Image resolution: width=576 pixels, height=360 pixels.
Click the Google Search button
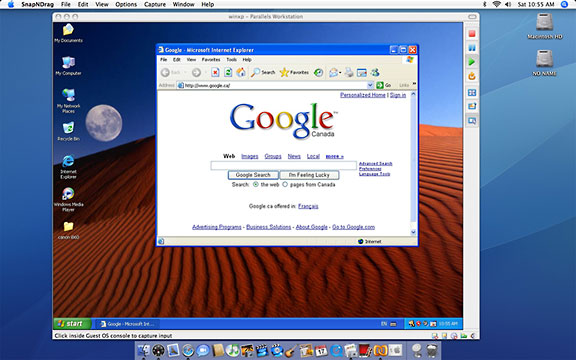(253, 175)
